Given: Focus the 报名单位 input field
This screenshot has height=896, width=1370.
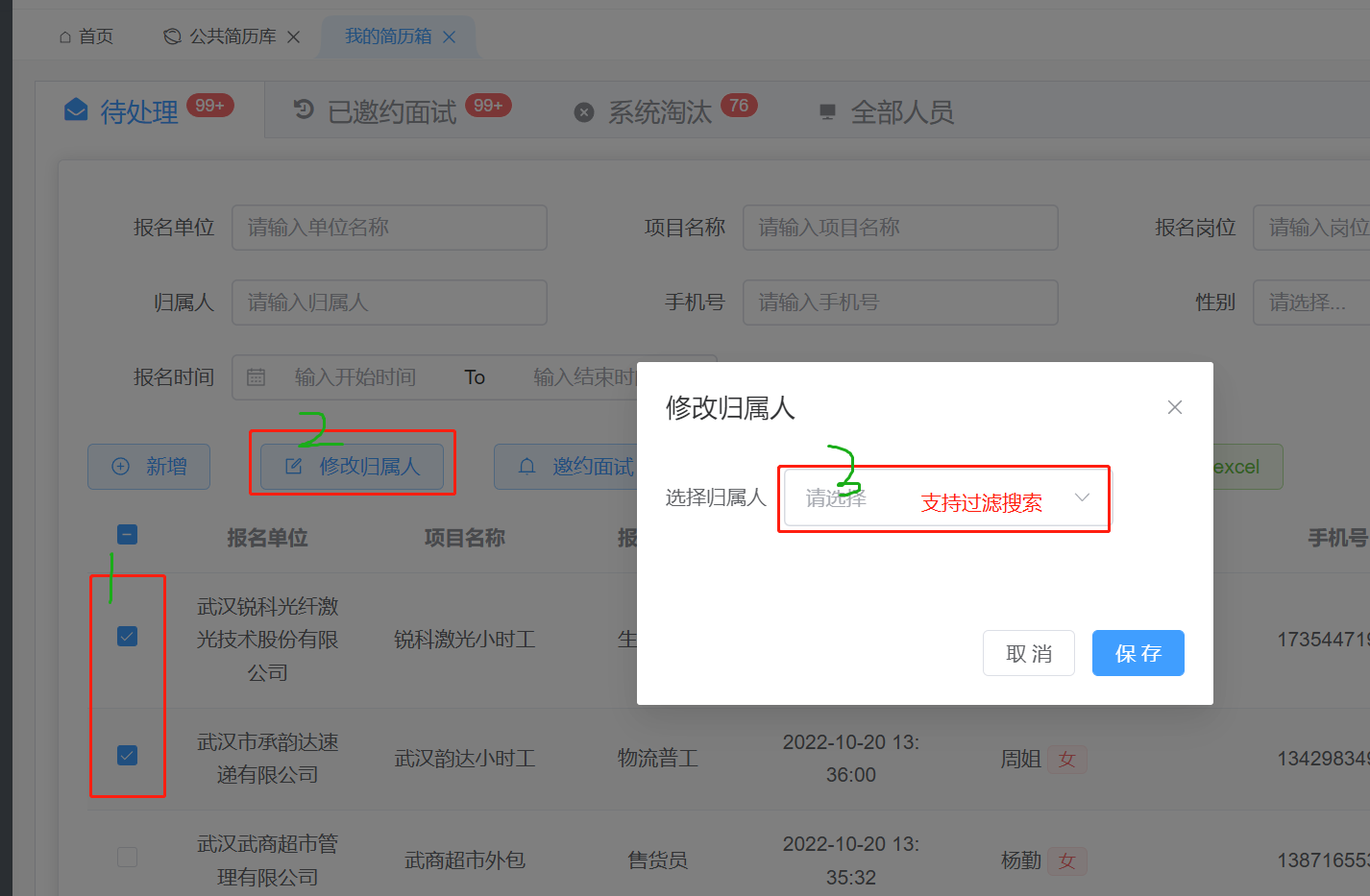Looking at the screenshot, I should (x=389, y=228).
